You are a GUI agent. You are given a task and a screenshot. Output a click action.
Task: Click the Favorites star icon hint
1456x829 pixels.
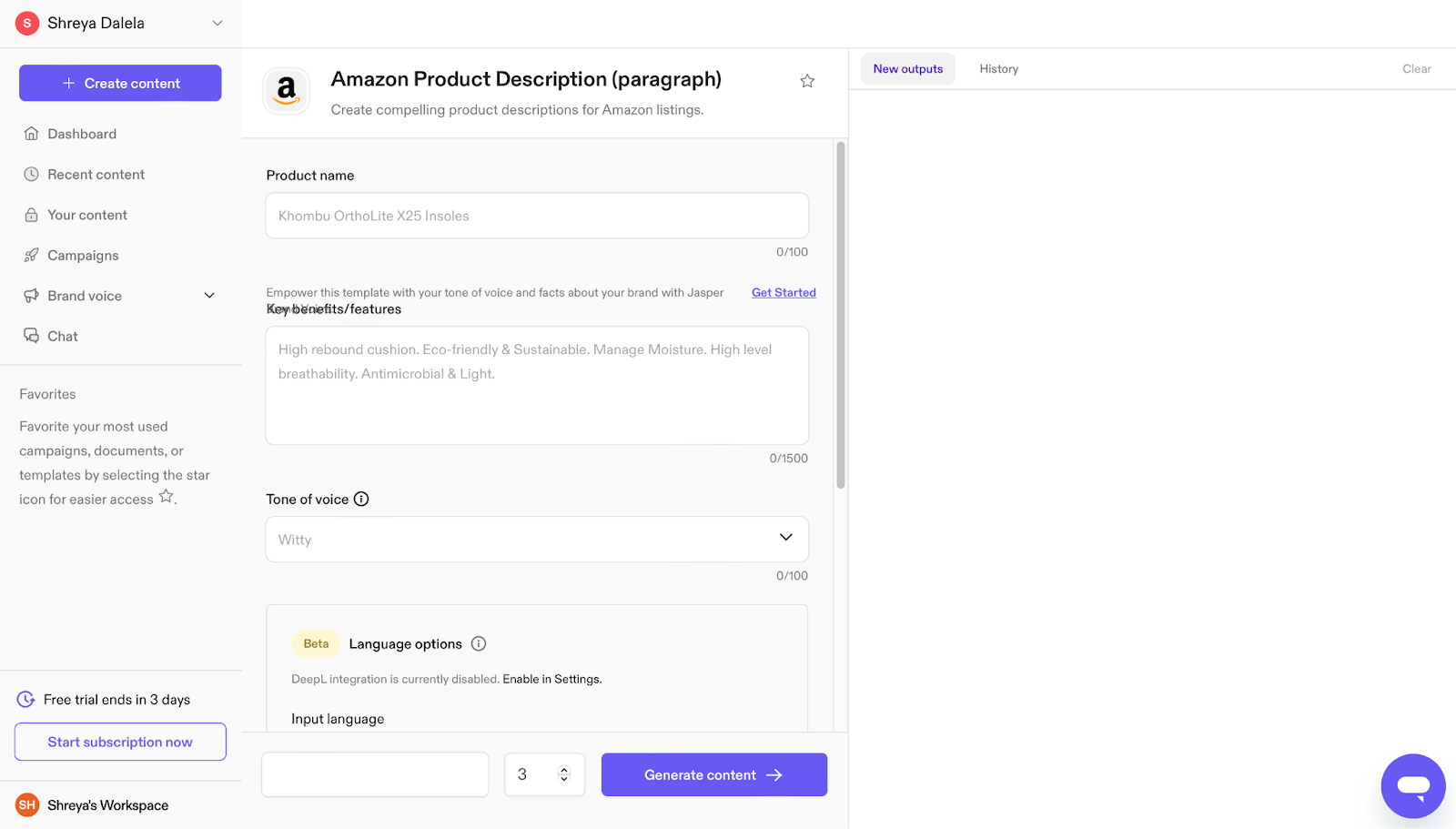[167, 496]
